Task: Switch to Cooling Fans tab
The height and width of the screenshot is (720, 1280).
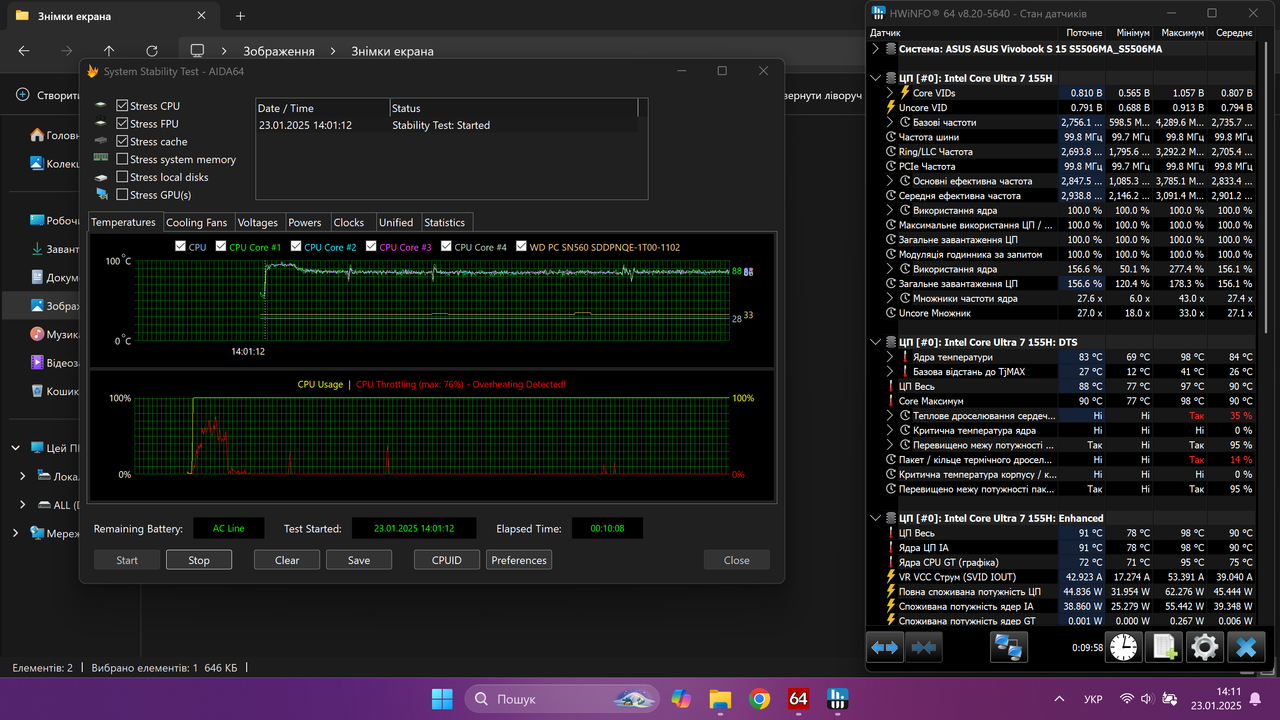Action: point(197,222)
